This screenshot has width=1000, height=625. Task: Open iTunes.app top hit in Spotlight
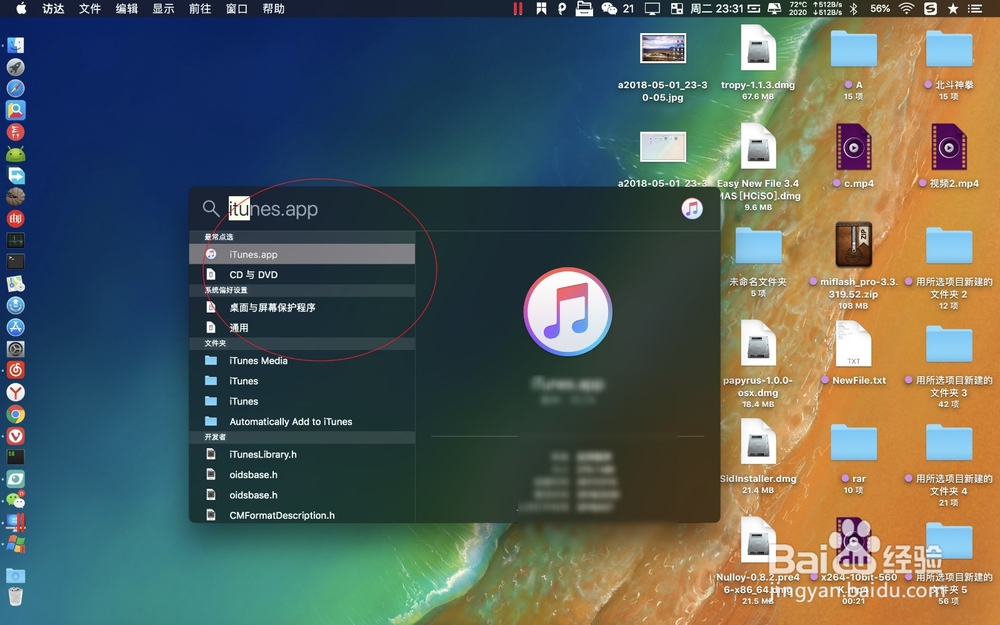click(x=302, y=254)
